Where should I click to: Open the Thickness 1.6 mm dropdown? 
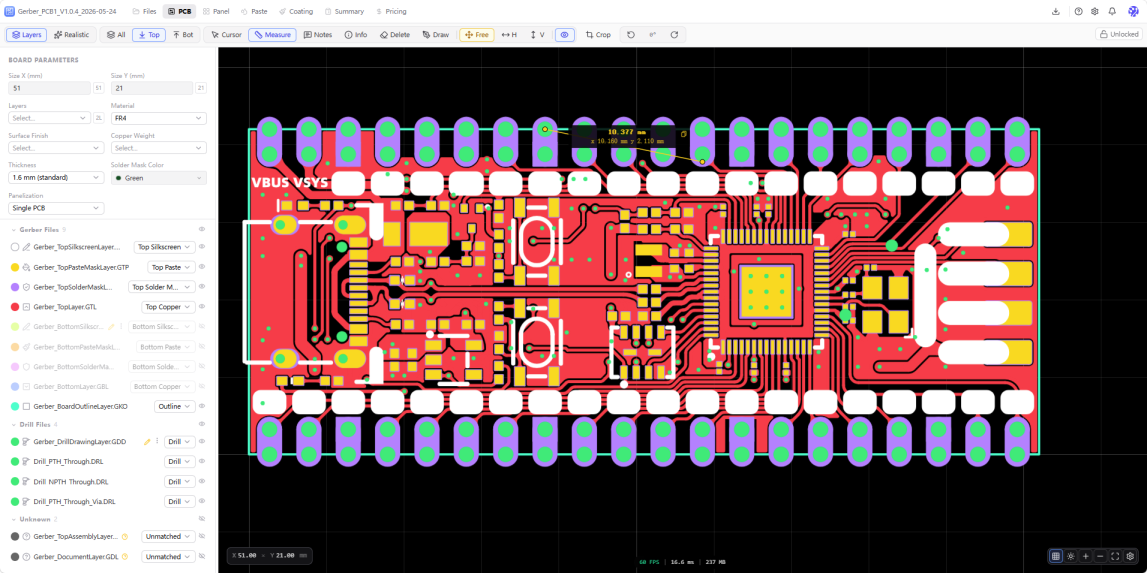coord(56,178)
